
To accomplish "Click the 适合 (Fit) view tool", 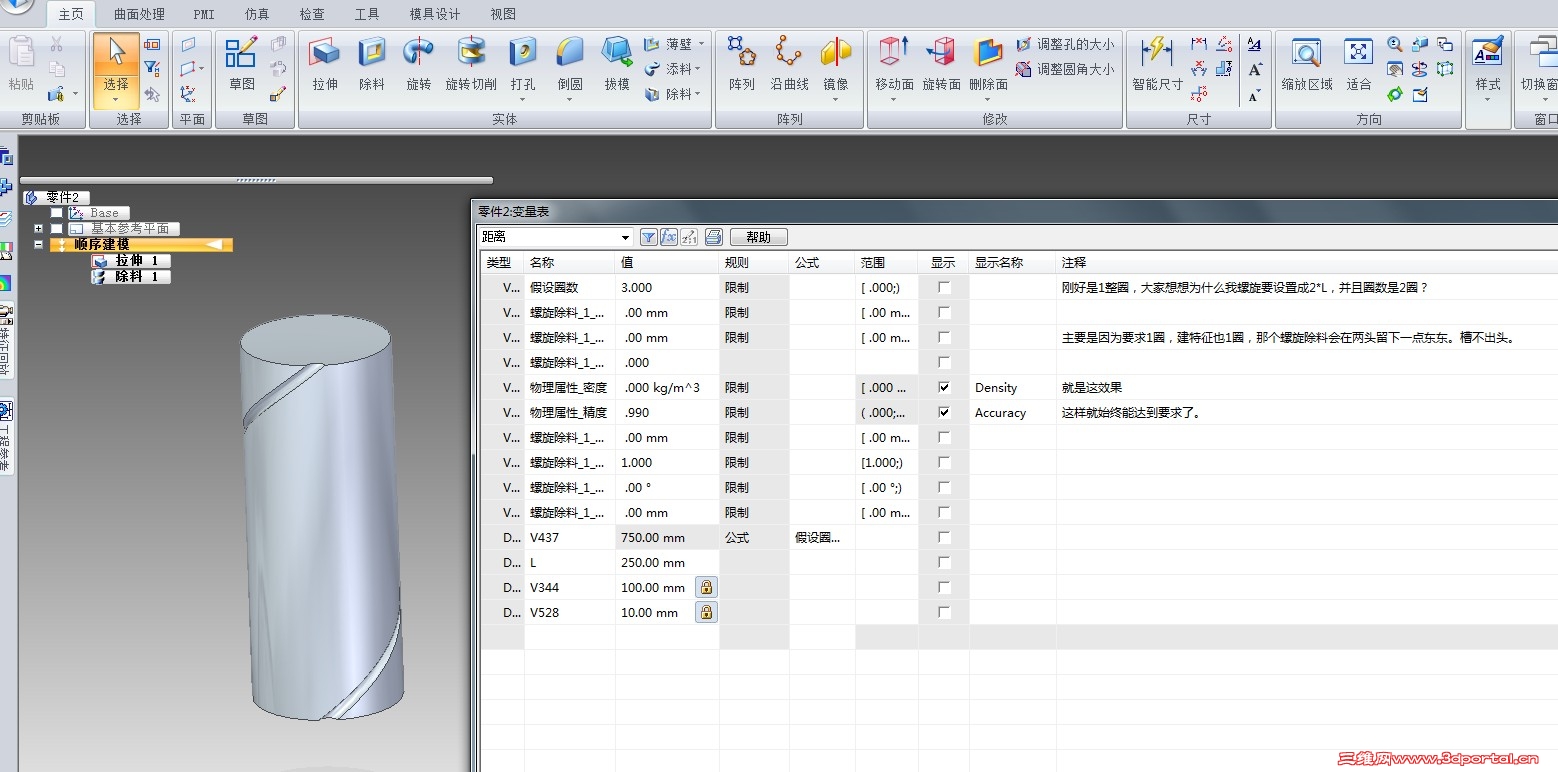I will [x=1358, y=65].
